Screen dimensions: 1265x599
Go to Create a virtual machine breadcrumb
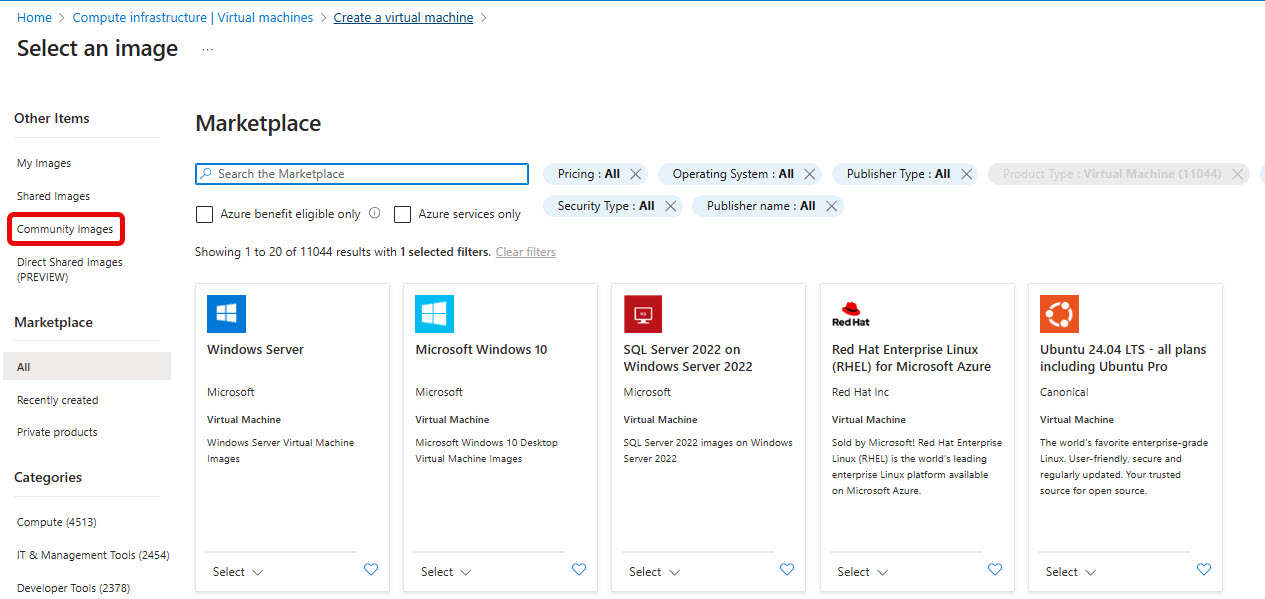[x=404, y=18]
